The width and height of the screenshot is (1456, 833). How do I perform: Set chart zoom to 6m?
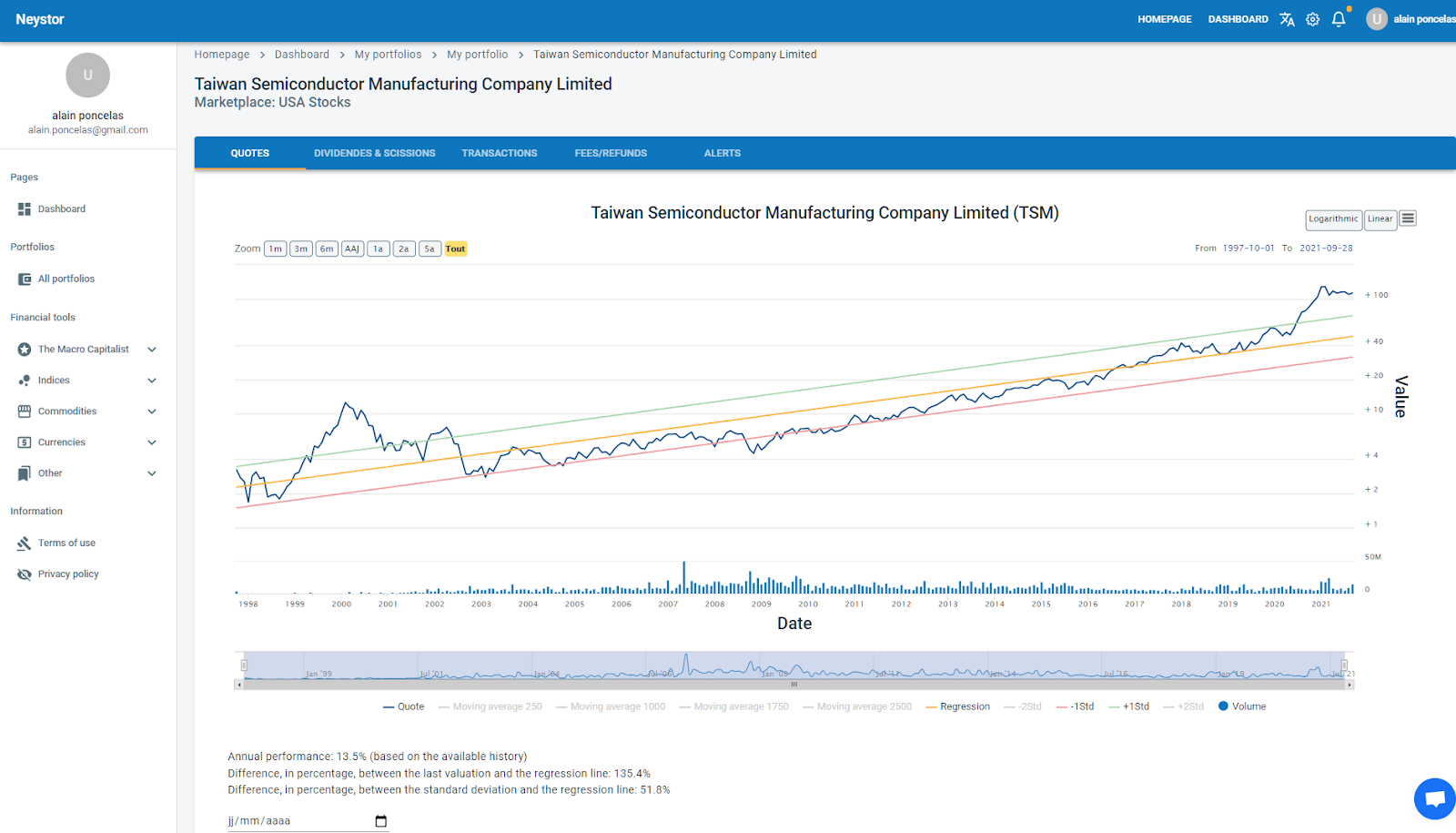pyautogui.click(x=327, y=249)
